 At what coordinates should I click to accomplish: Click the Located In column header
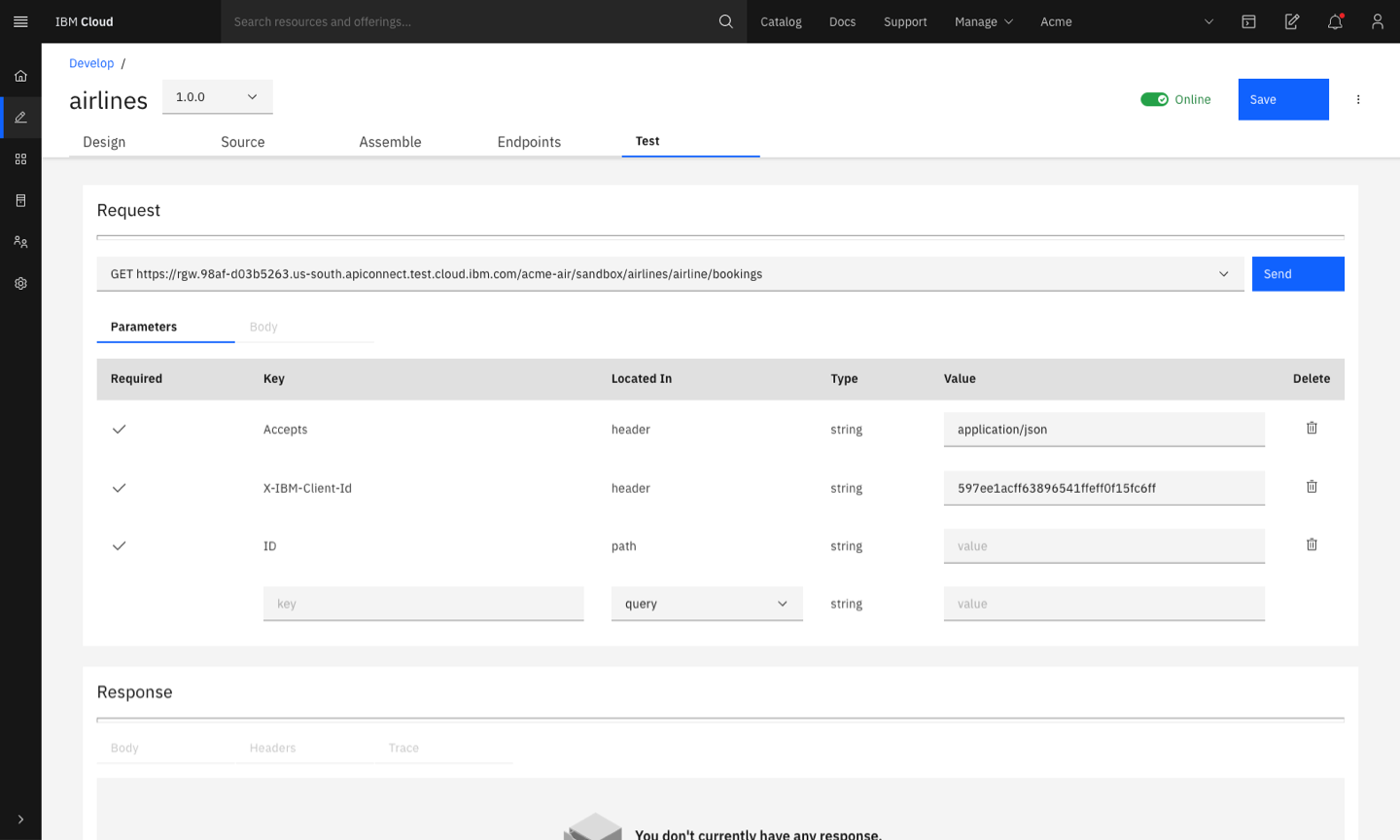[x=642, y=378]
